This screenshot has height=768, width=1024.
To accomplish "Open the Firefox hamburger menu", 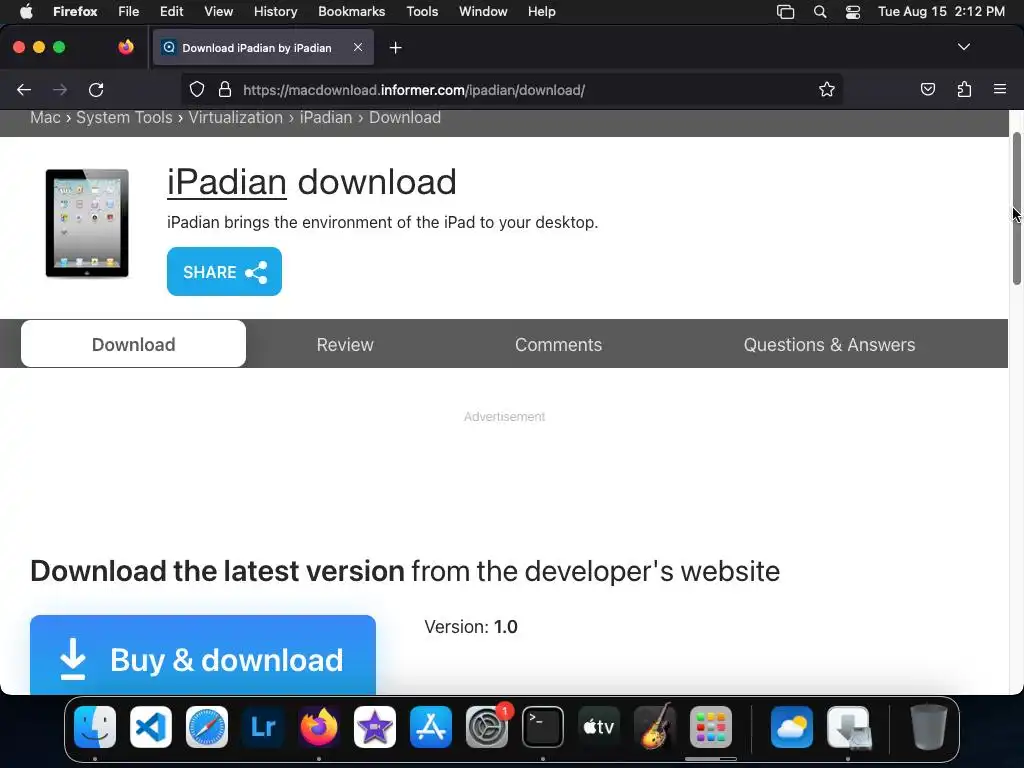I will [x=1000, y=89].
